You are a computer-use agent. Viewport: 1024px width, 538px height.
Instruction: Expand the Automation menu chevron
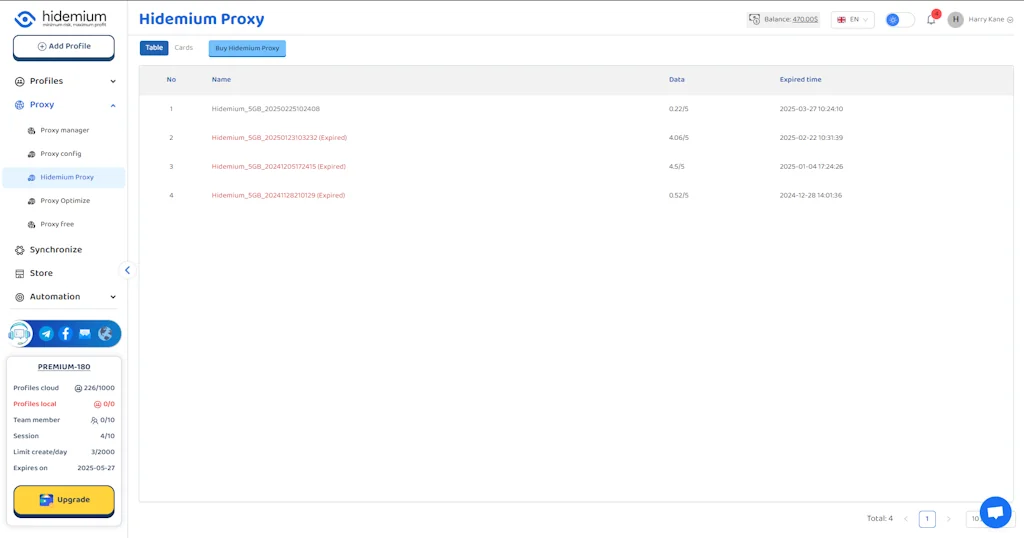(x=113, y=297)
